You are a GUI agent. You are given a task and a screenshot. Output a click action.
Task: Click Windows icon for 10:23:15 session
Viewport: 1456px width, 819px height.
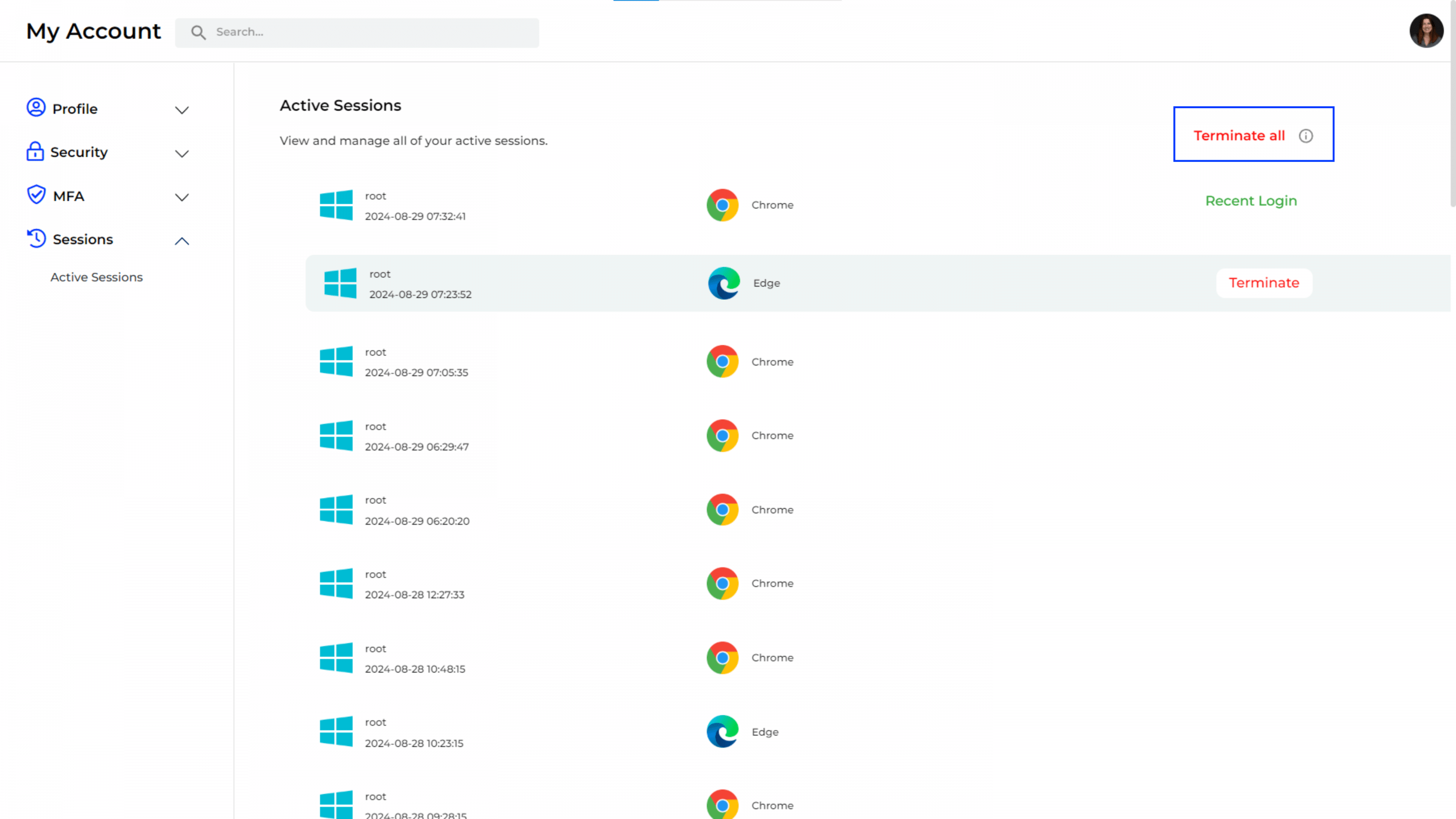(336, 732)
